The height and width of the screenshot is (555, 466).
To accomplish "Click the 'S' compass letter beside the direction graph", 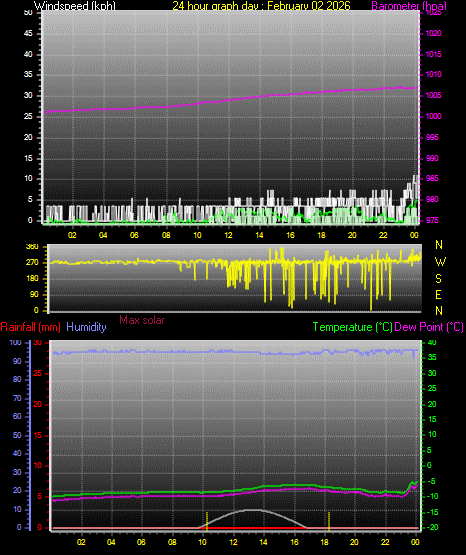I will (x=438, y=279).
